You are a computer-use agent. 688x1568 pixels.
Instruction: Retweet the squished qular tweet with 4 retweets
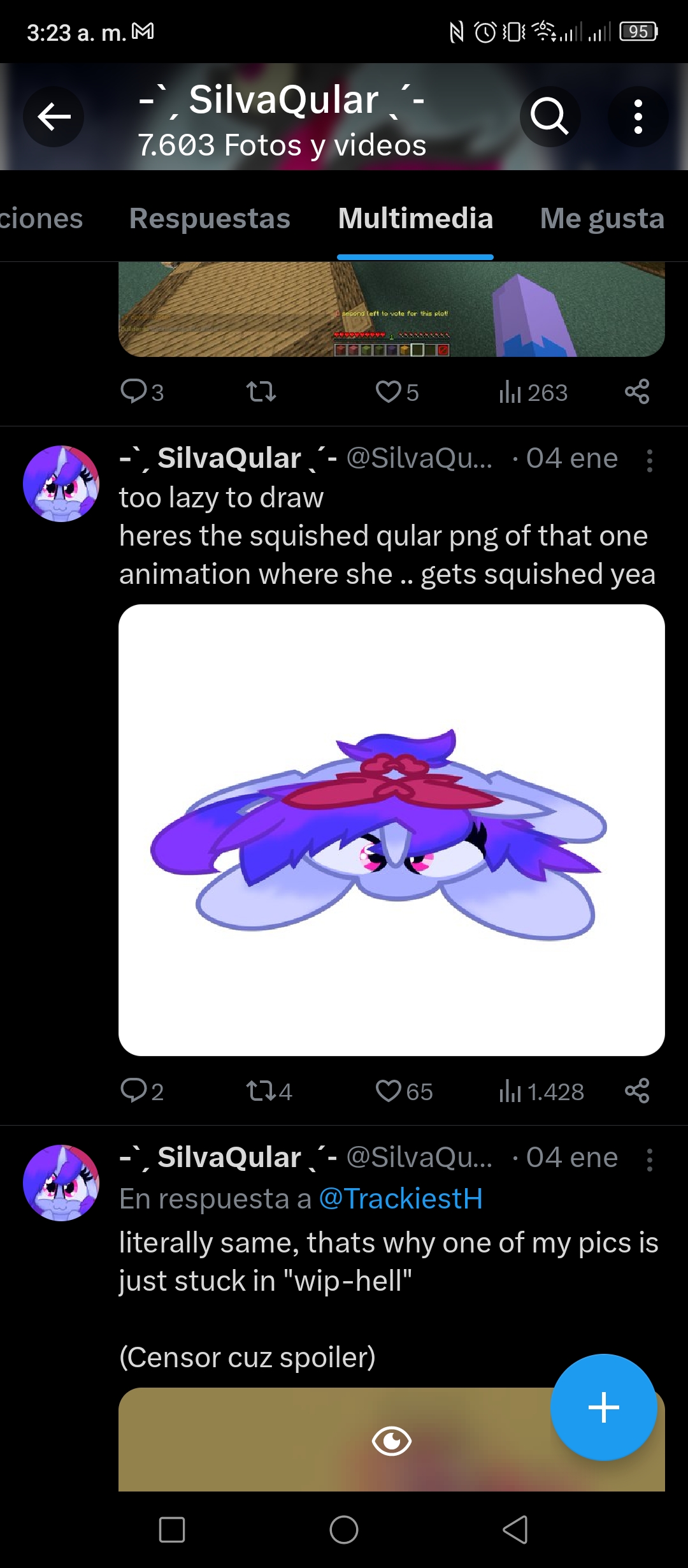point(269,1091)
